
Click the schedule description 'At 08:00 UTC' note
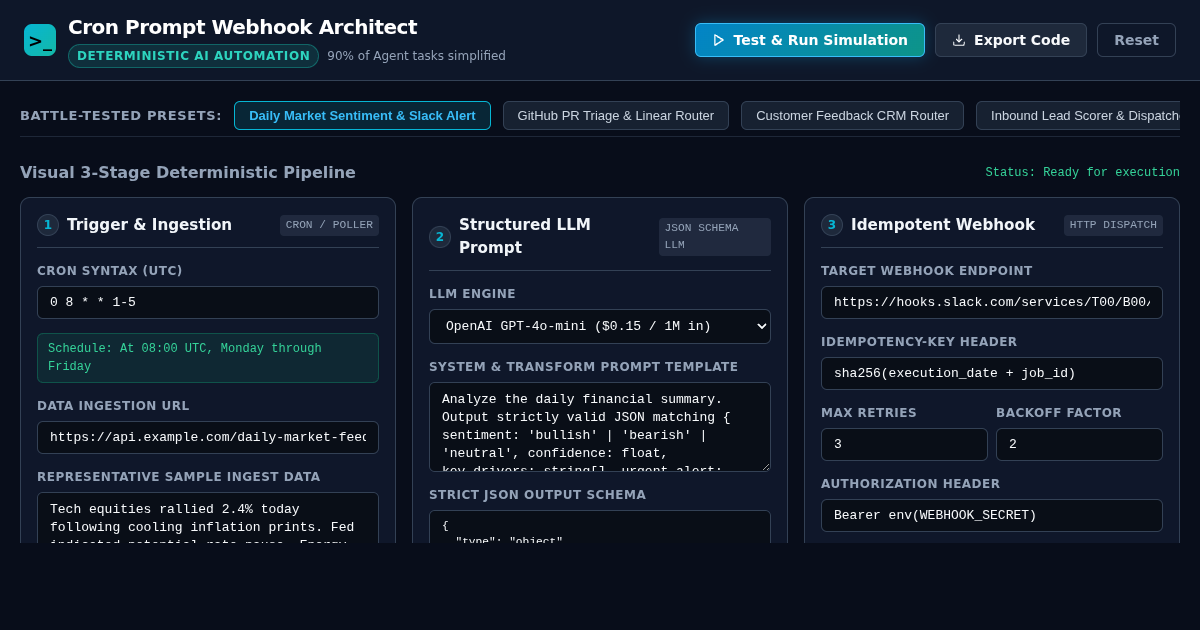[208, 358]
